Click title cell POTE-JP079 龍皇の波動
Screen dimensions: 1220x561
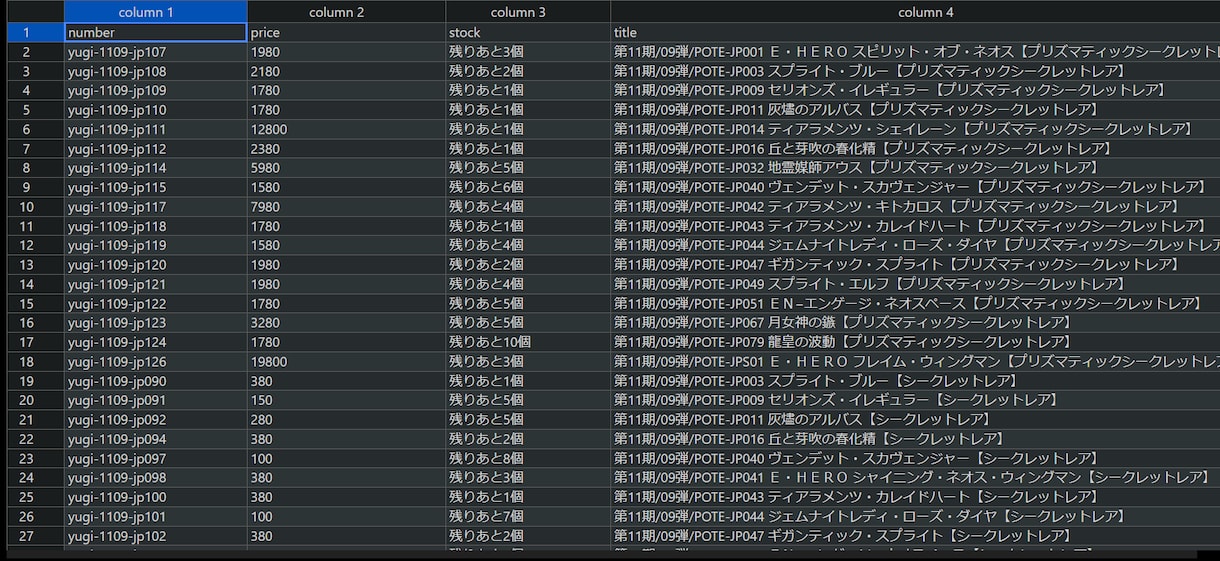pos(915,342)
